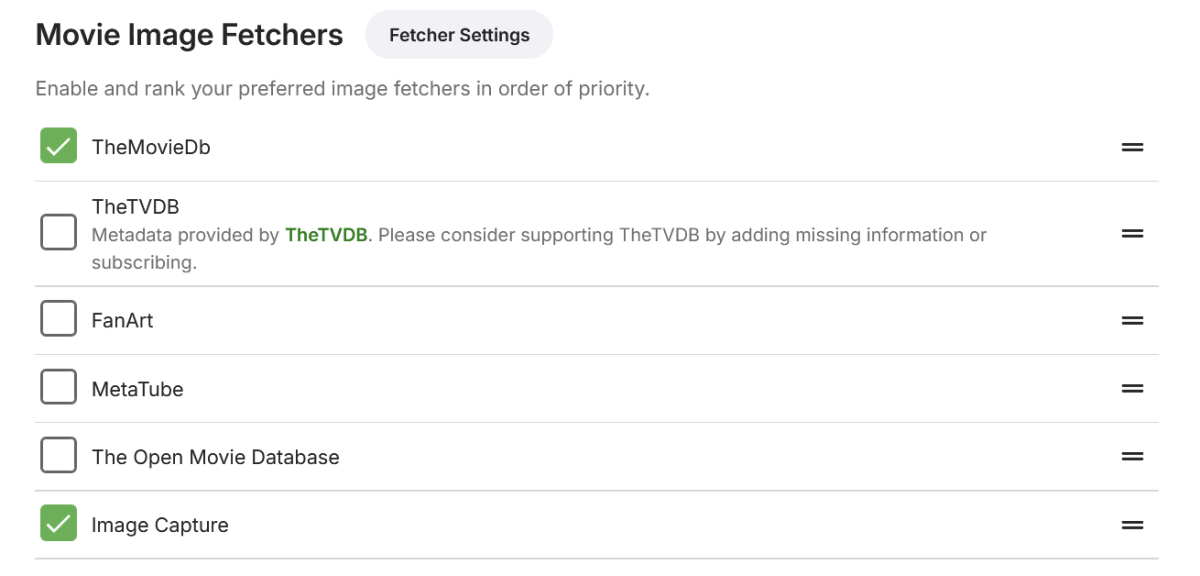Click the FanArt fetcher name

coord(122,321)
